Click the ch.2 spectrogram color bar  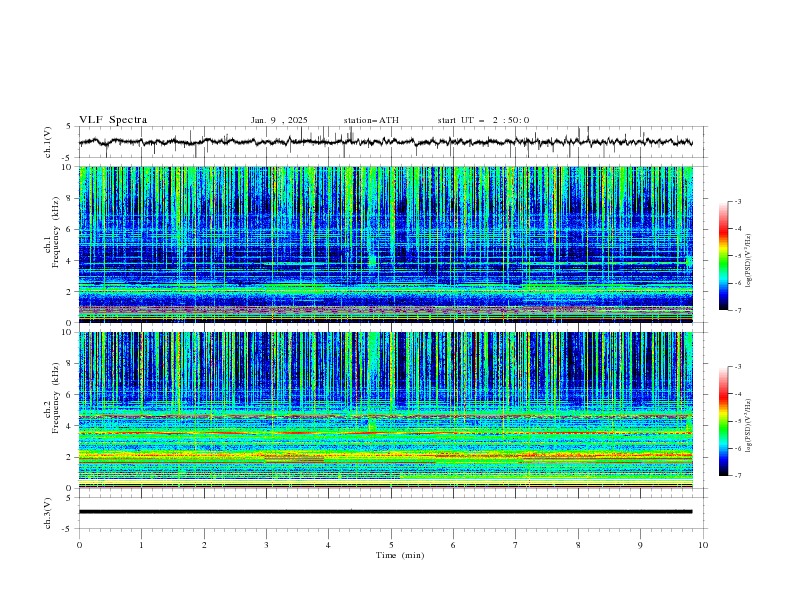click(723, 421)
